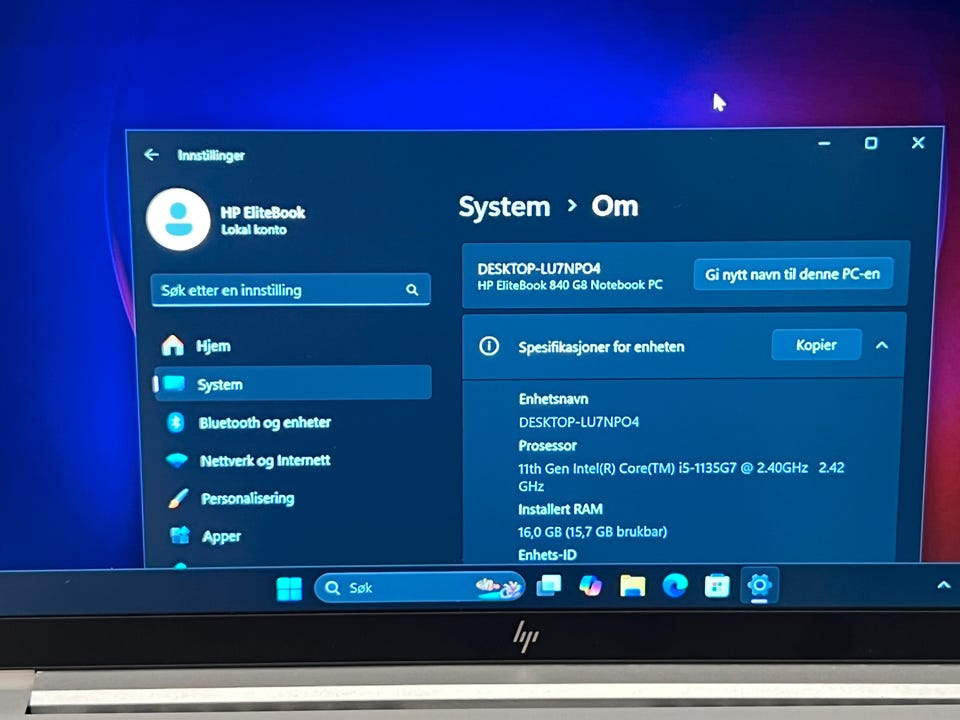Select System in the sidebar
The image size is (960, 720).
click(x=293, y=384)
